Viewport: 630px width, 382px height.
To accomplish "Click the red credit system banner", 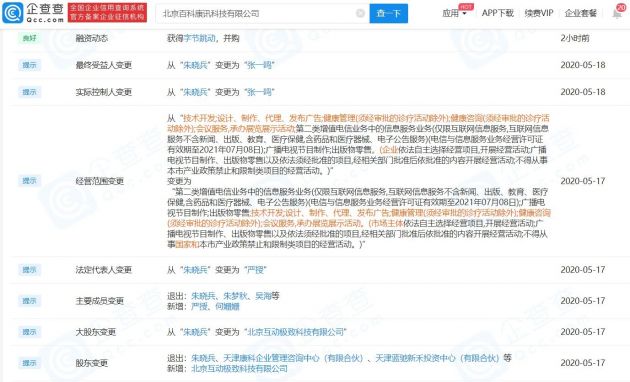I will [x=107, y=12].
